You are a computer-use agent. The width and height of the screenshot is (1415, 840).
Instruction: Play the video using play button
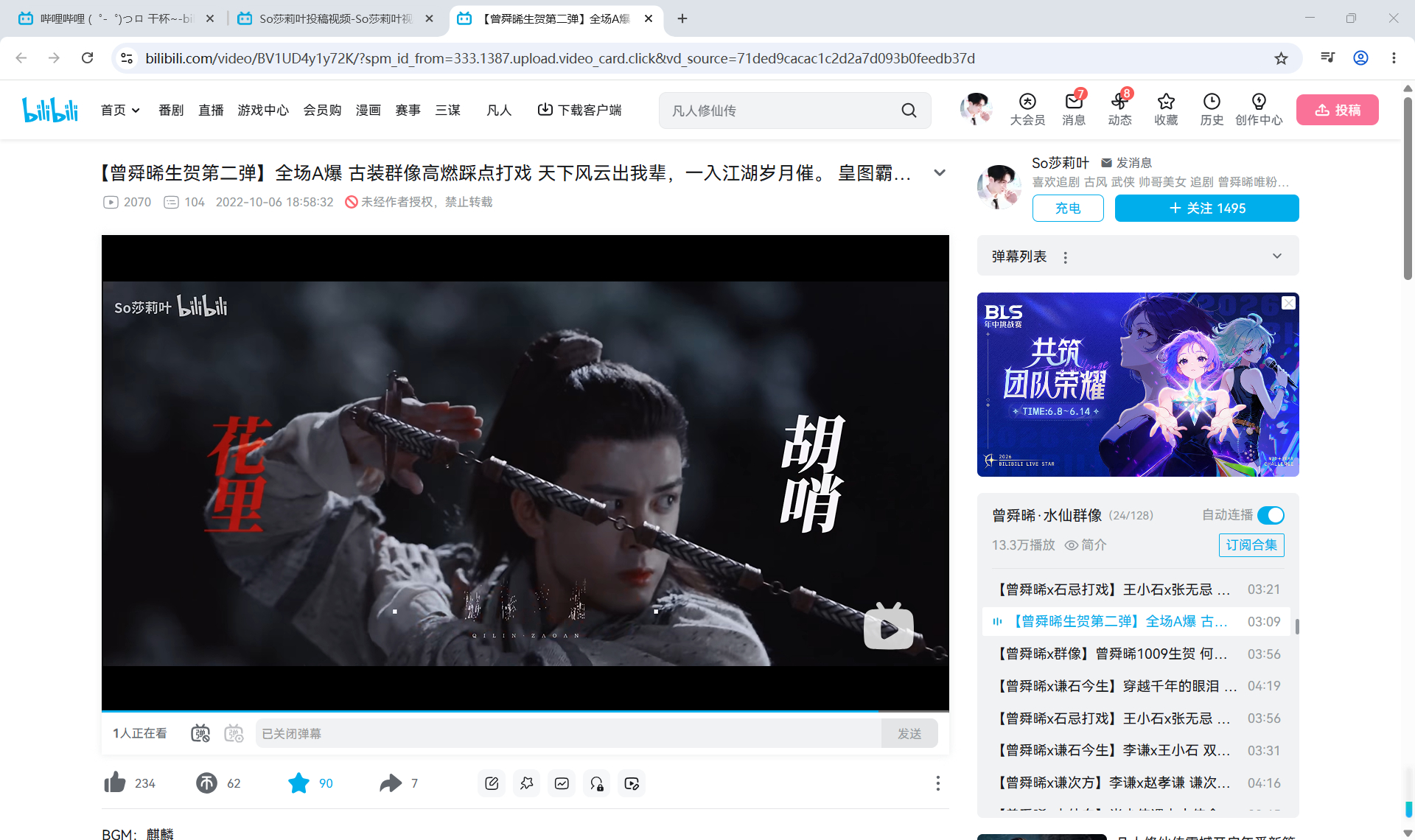pyautogui.click(x=888, y=626)
